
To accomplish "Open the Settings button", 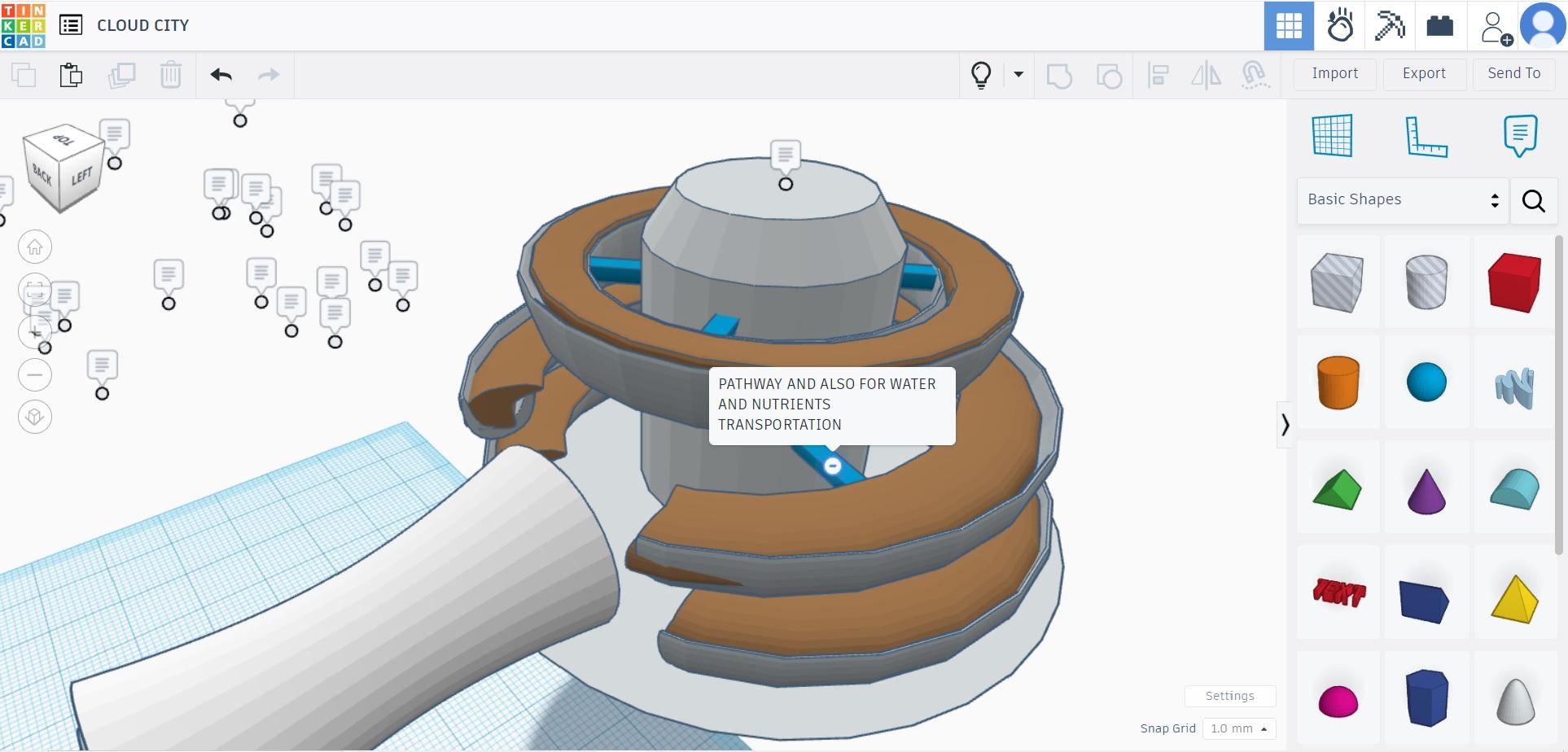I will [x=1229, y=696].
